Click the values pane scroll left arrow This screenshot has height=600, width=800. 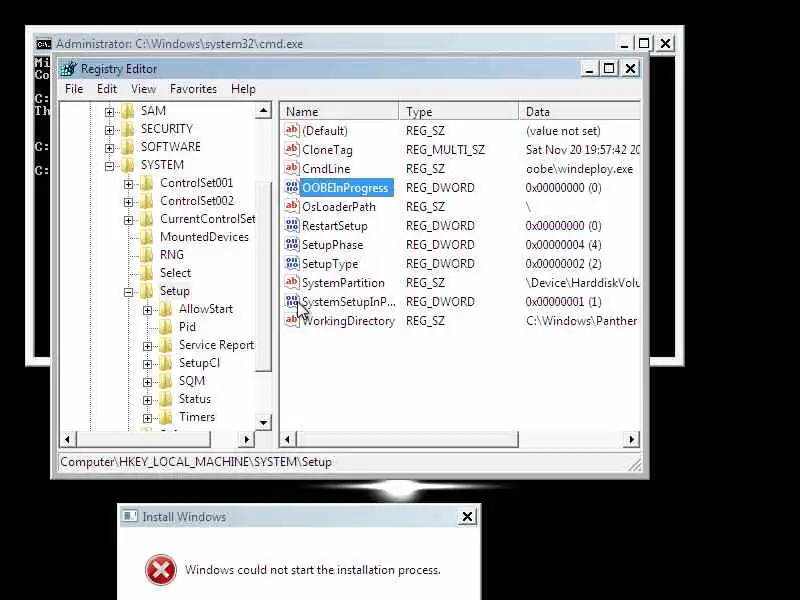coord(288,439)
